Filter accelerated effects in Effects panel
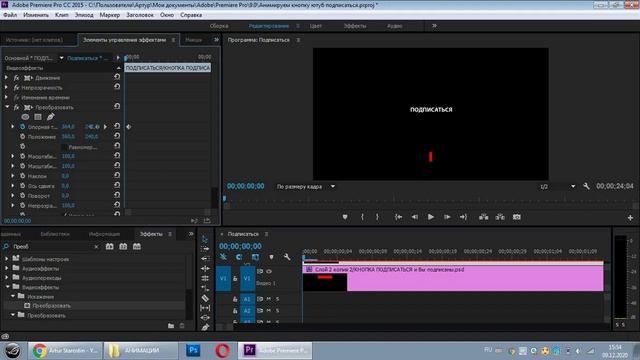 point(109,247)
